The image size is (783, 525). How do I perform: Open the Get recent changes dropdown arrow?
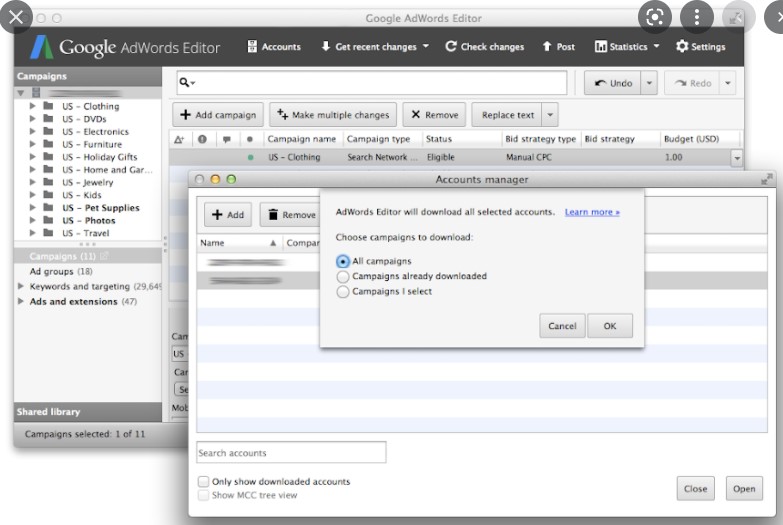coord(426,46)
